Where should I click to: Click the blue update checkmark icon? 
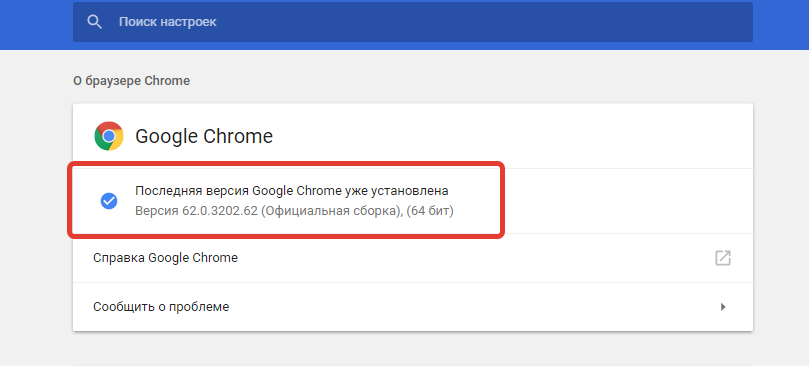click(x=109, y=201)
